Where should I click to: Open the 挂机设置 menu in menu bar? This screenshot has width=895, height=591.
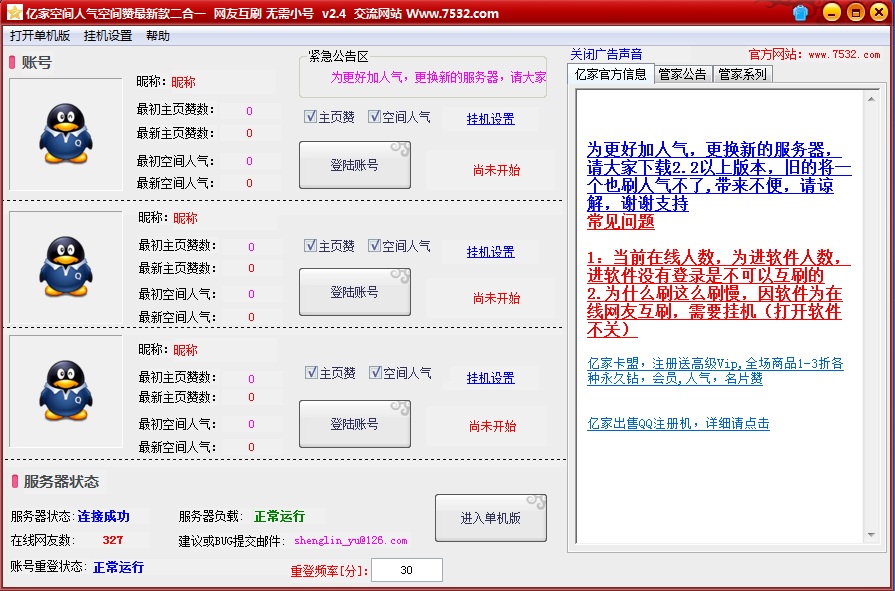tap(108, 36)
